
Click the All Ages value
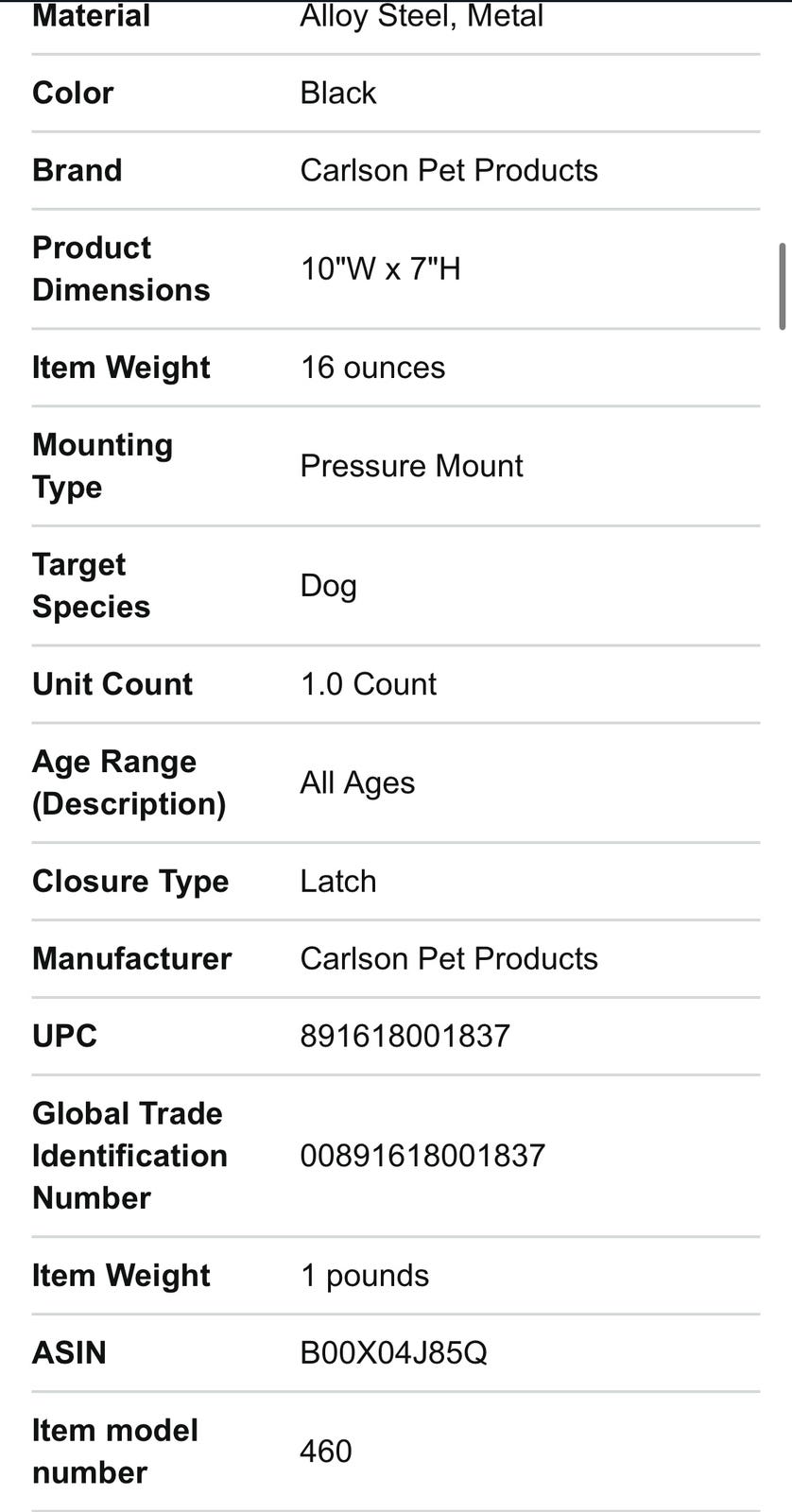click(357, 782)
